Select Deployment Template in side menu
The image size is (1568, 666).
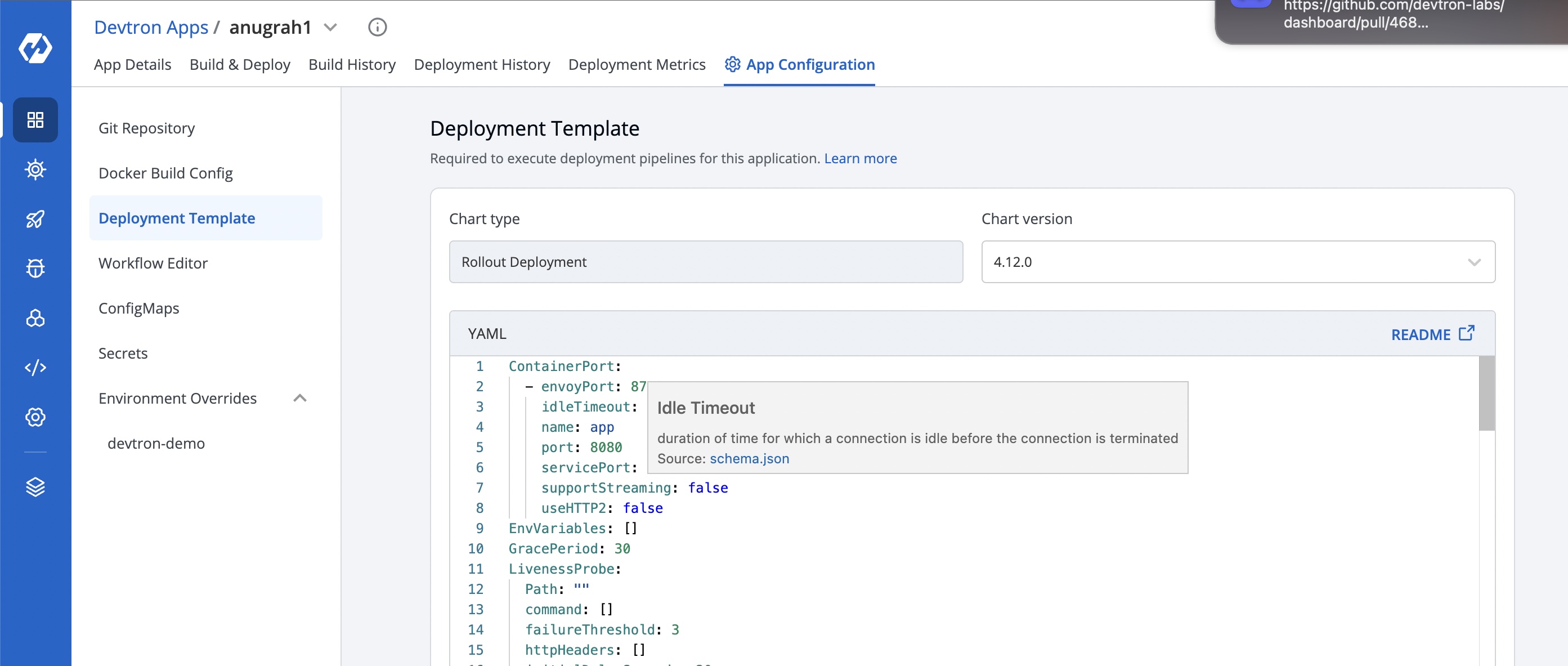206,218
